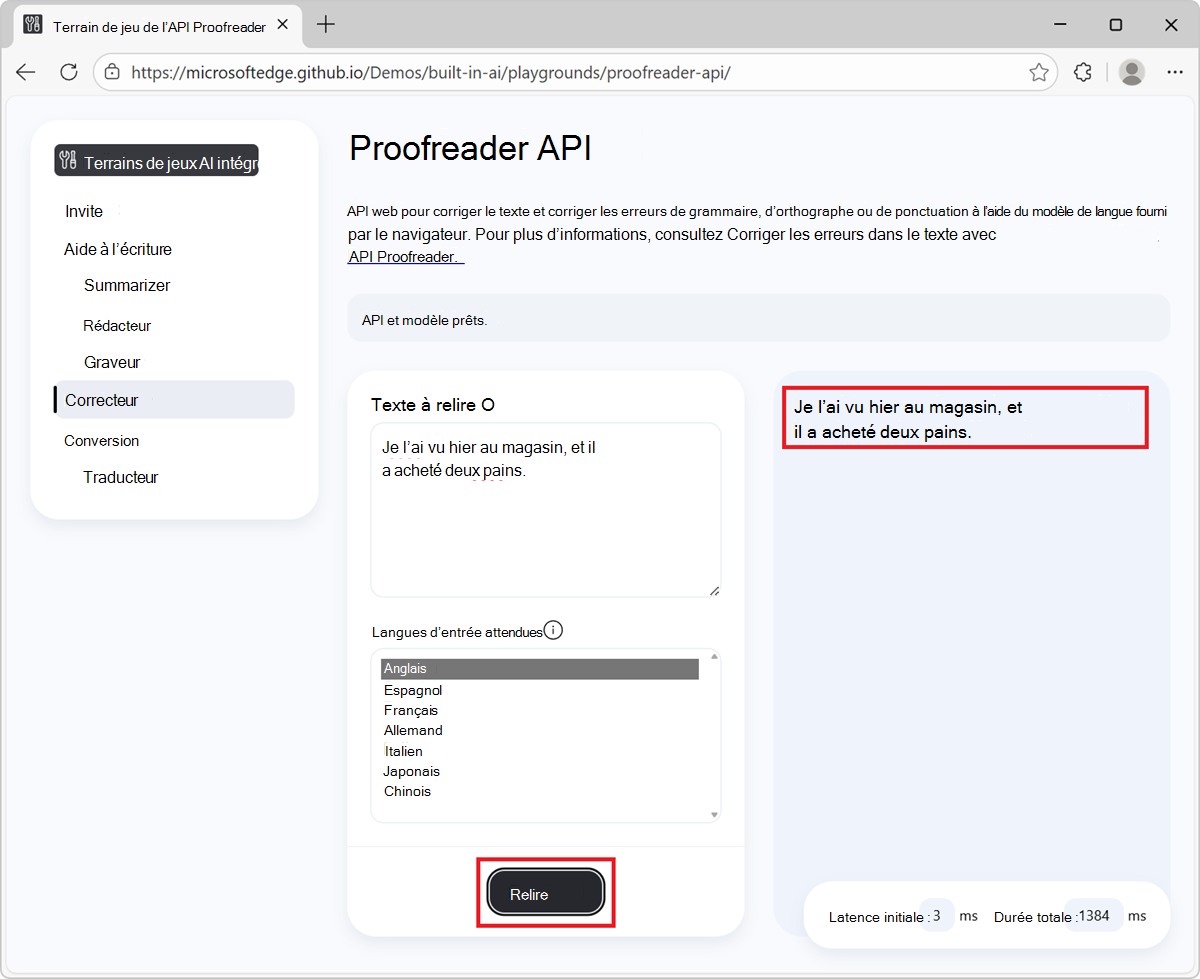The height and width of the screenshot is (979, 1200).
Task: Click the Proofreader API page heading
Action: [x=470, y=148]
